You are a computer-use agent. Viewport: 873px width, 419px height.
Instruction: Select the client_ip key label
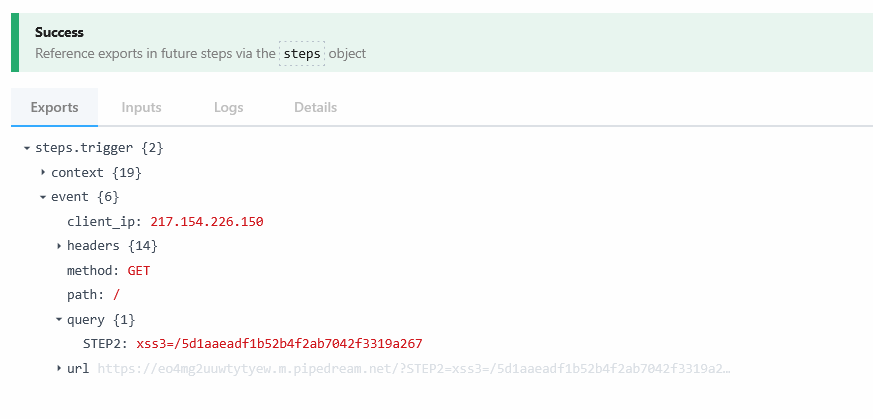point(101,222)
